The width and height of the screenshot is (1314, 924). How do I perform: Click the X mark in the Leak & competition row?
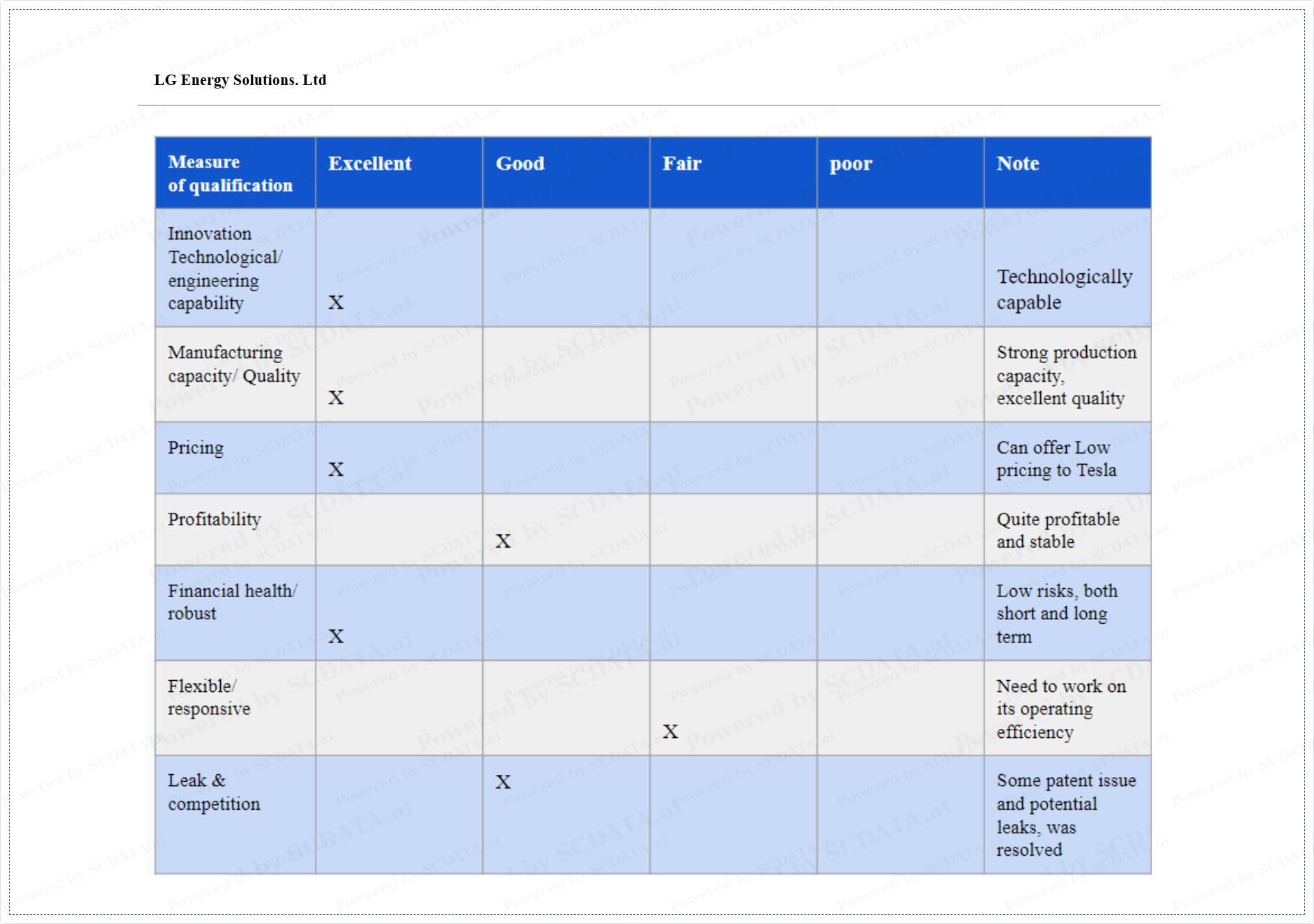pos(503,782)
